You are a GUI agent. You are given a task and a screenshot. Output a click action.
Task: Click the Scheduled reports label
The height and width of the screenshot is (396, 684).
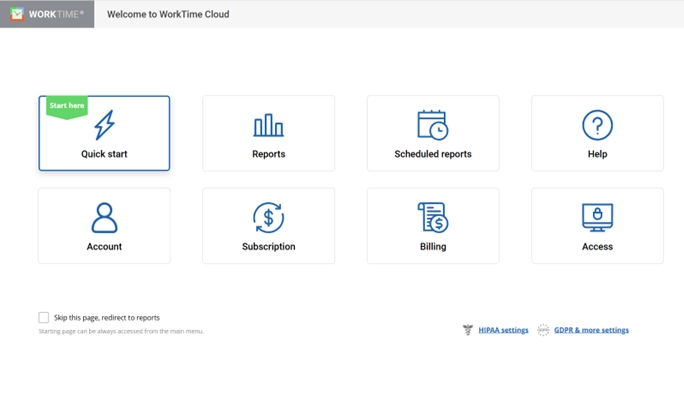click(433, 154)
